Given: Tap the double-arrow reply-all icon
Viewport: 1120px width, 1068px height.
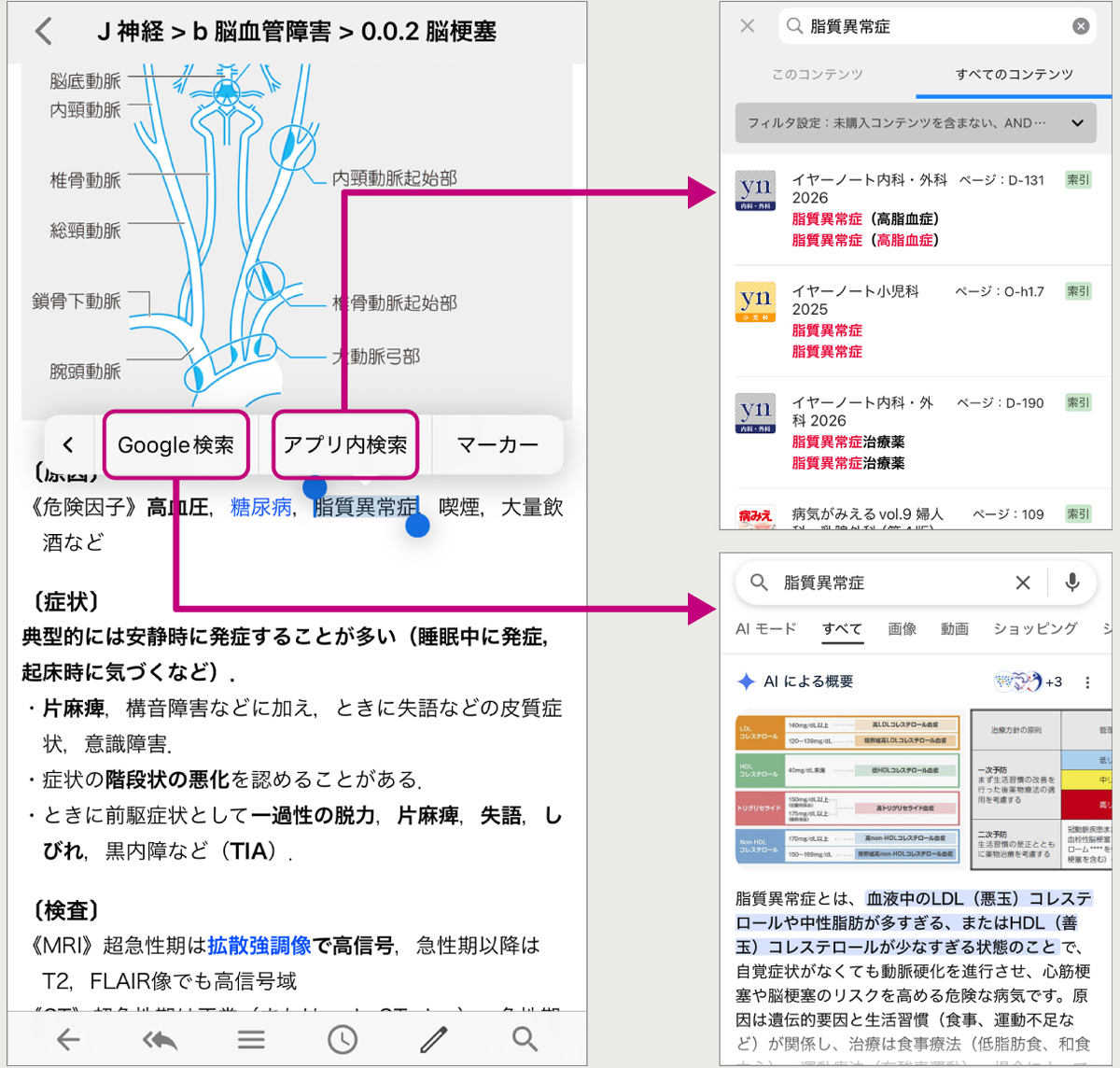Looking at the screenshot, I should pos(160,1039).
